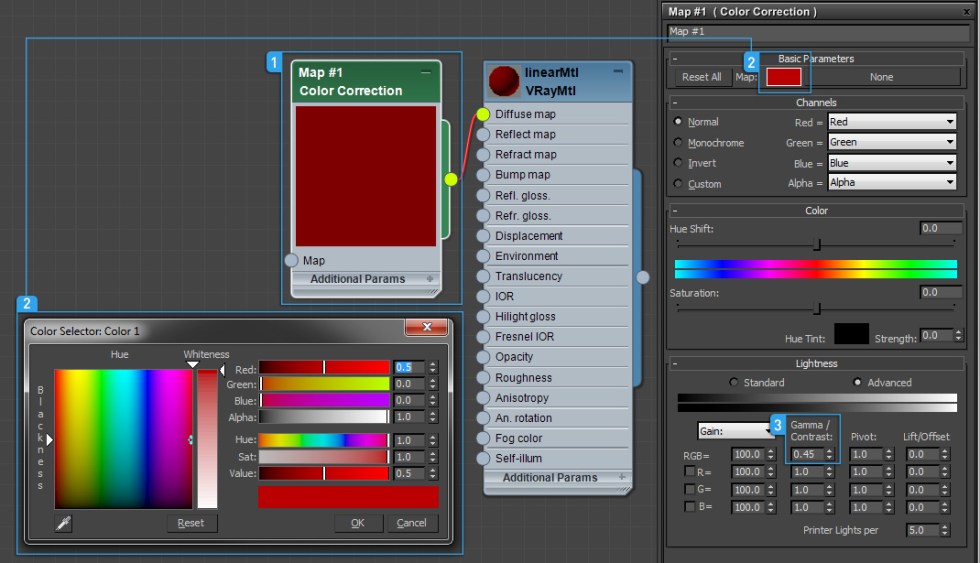The width and height of the screenshot is (980, 563).
Task: Click the Environment input socket
Action: [x=483, y=256]
